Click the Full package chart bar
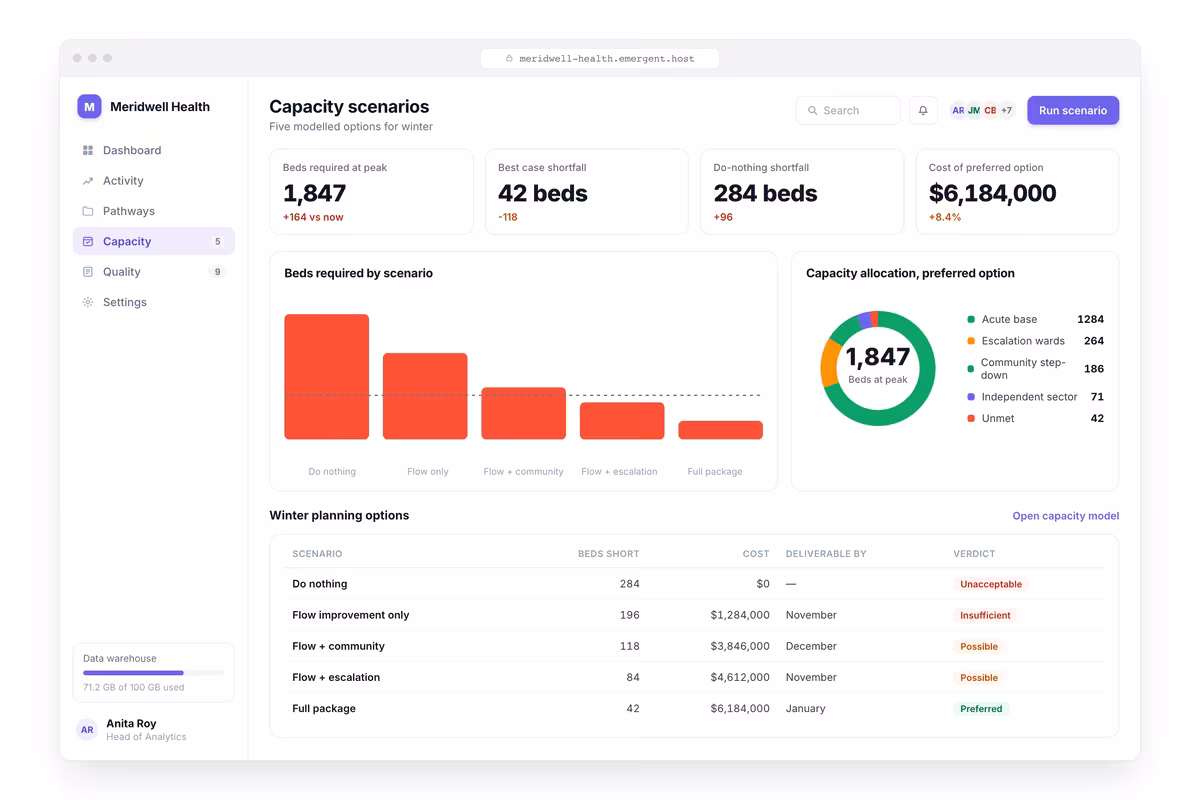This screenshot has width=1200, height=800. tap(721, 430)
